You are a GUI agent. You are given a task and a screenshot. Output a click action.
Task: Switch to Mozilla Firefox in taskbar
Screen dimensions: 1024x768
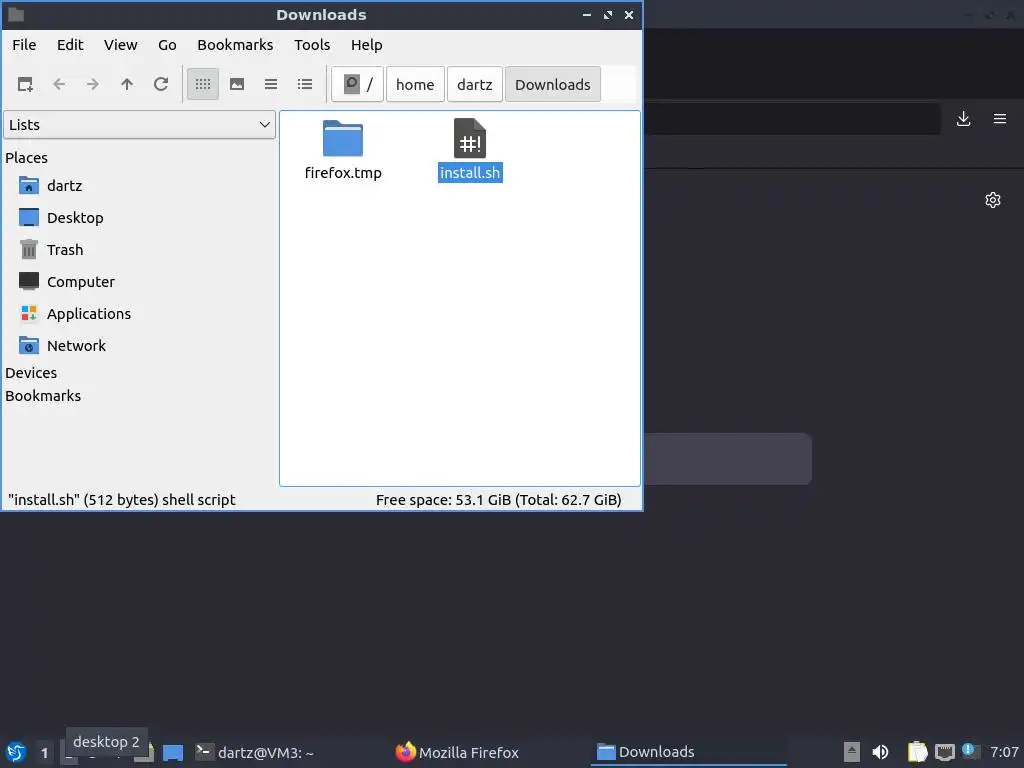(457, 752)
